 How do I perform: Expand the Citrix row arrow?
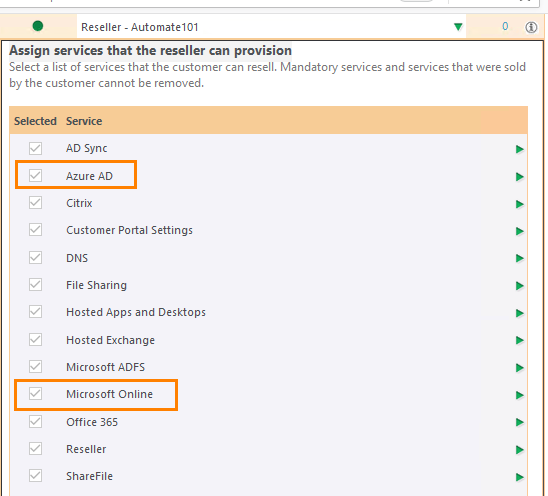pos(520,204)
